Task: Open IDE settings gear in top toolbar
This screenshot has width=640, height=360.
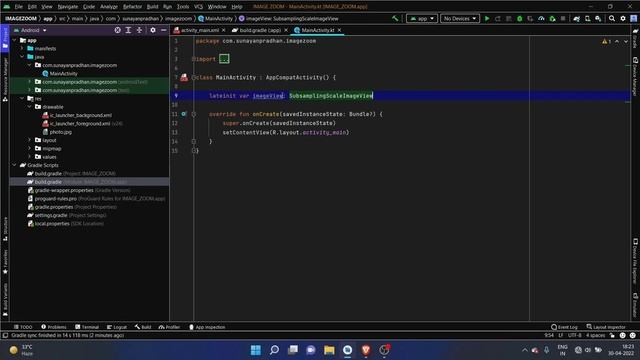Action: [x=623, y=18]
